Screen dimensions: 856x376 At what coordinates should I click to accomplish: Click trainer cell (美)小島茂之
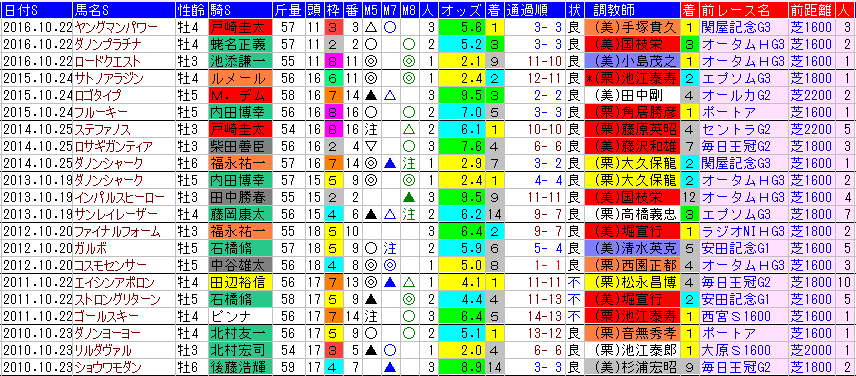(632, 61)
